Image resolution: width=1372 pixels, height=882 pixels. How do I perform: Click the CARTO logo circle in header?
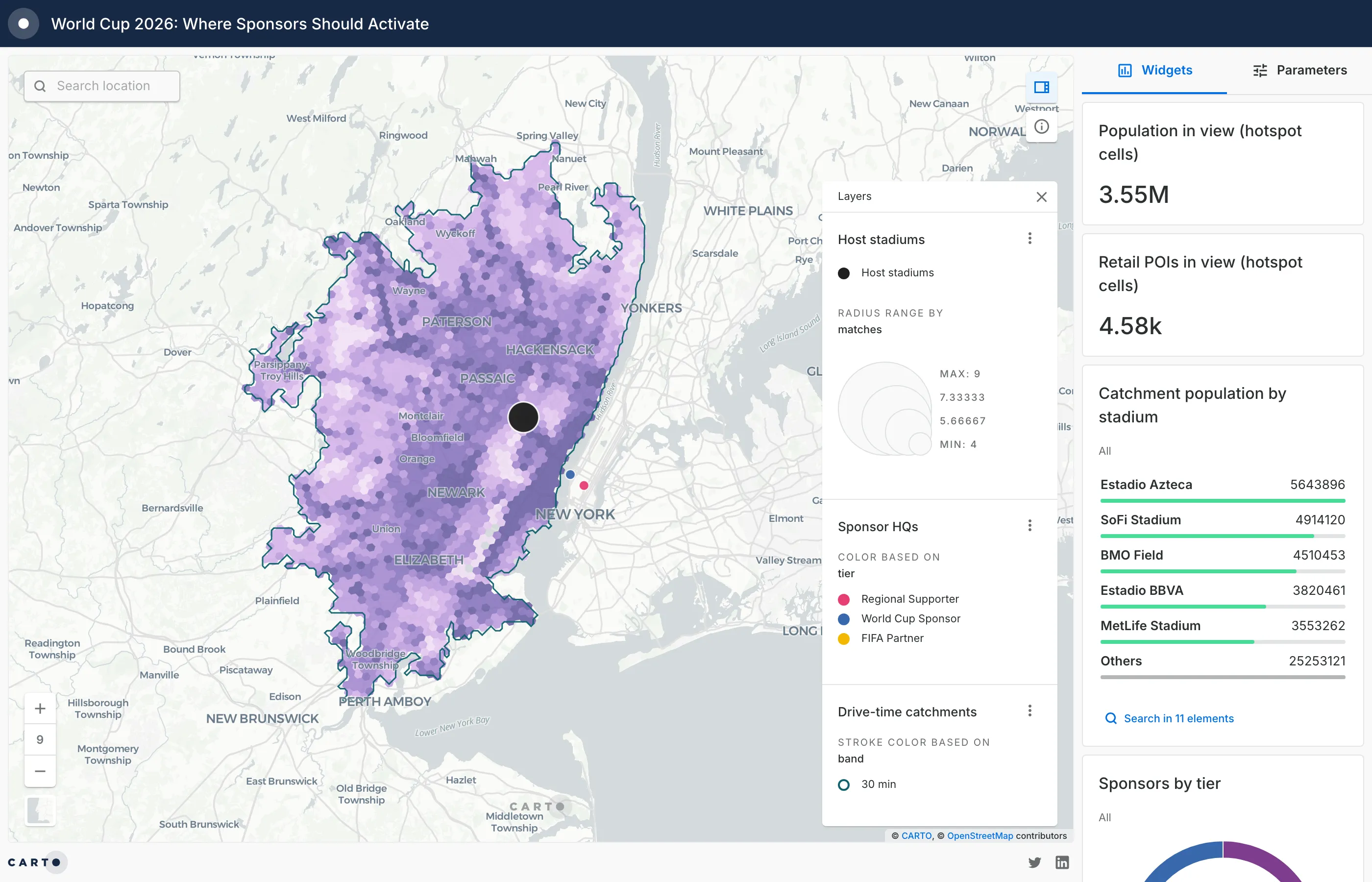[x=24, y=24]
